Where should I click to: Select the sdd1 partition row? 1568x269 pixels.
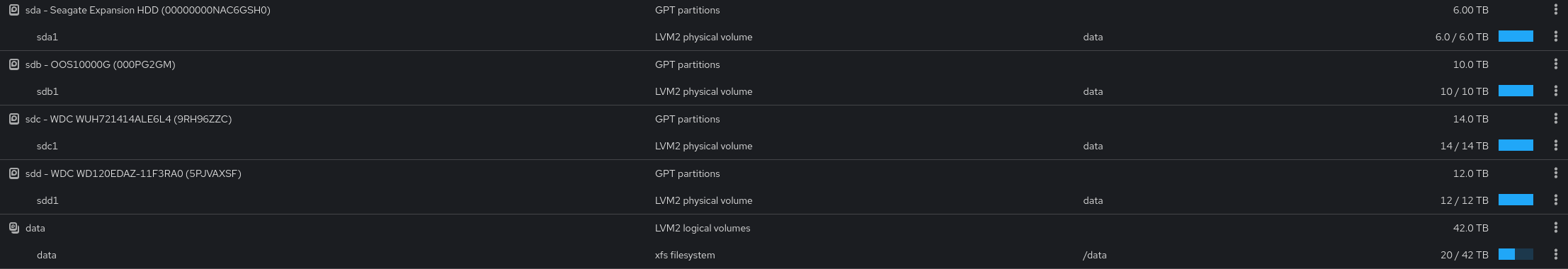[784, 200]
